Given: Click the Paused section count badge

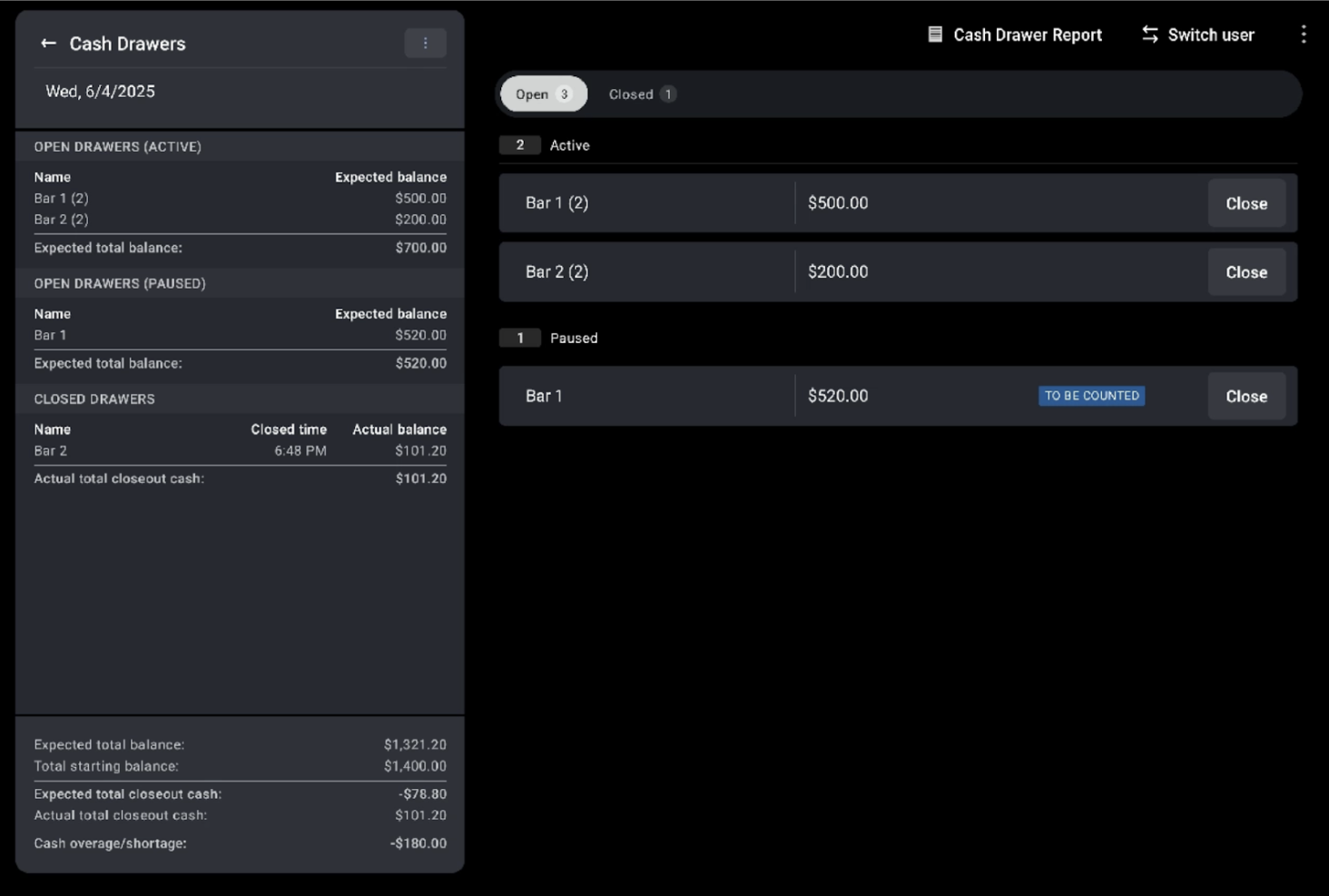Looking at the screenshot, I should (x=520, y=338).
